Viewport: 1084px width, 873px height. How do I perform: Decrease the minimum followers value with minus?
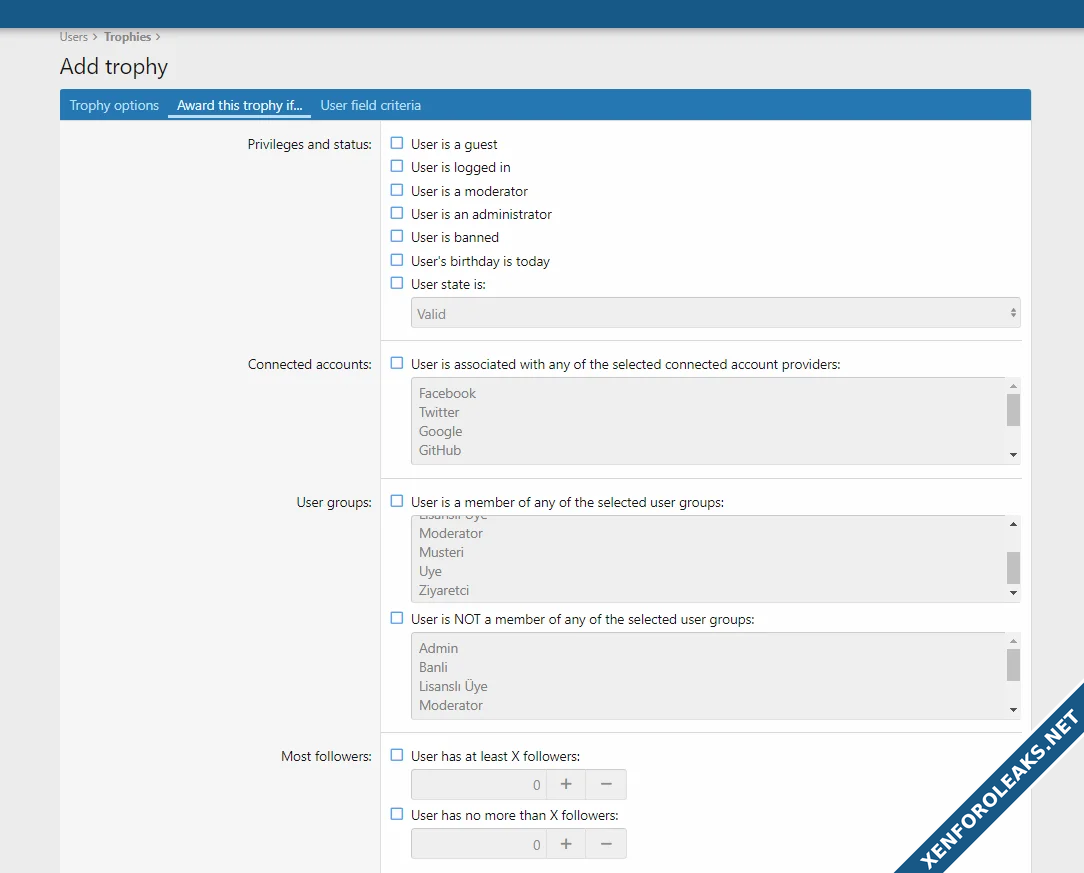[x=606, y=785]
